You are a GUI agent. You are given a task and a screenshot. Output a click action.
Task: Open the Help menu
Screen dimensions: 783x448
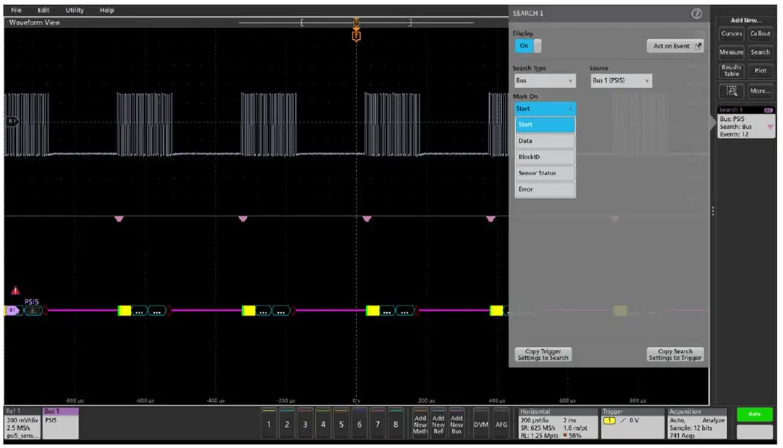pos(106,10)
